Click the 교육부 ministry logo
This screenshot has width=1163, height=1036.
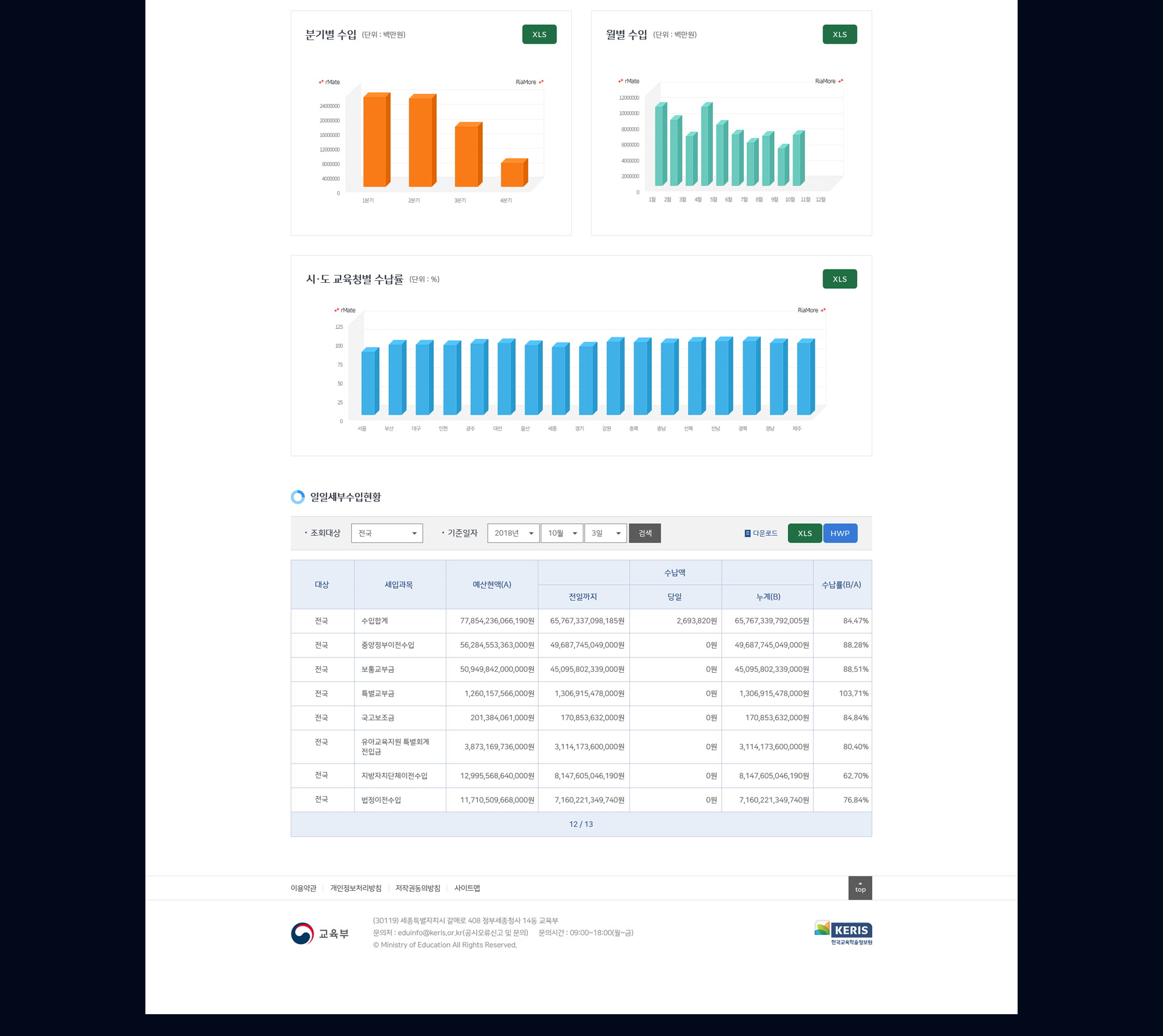click(x=320, y=934)
